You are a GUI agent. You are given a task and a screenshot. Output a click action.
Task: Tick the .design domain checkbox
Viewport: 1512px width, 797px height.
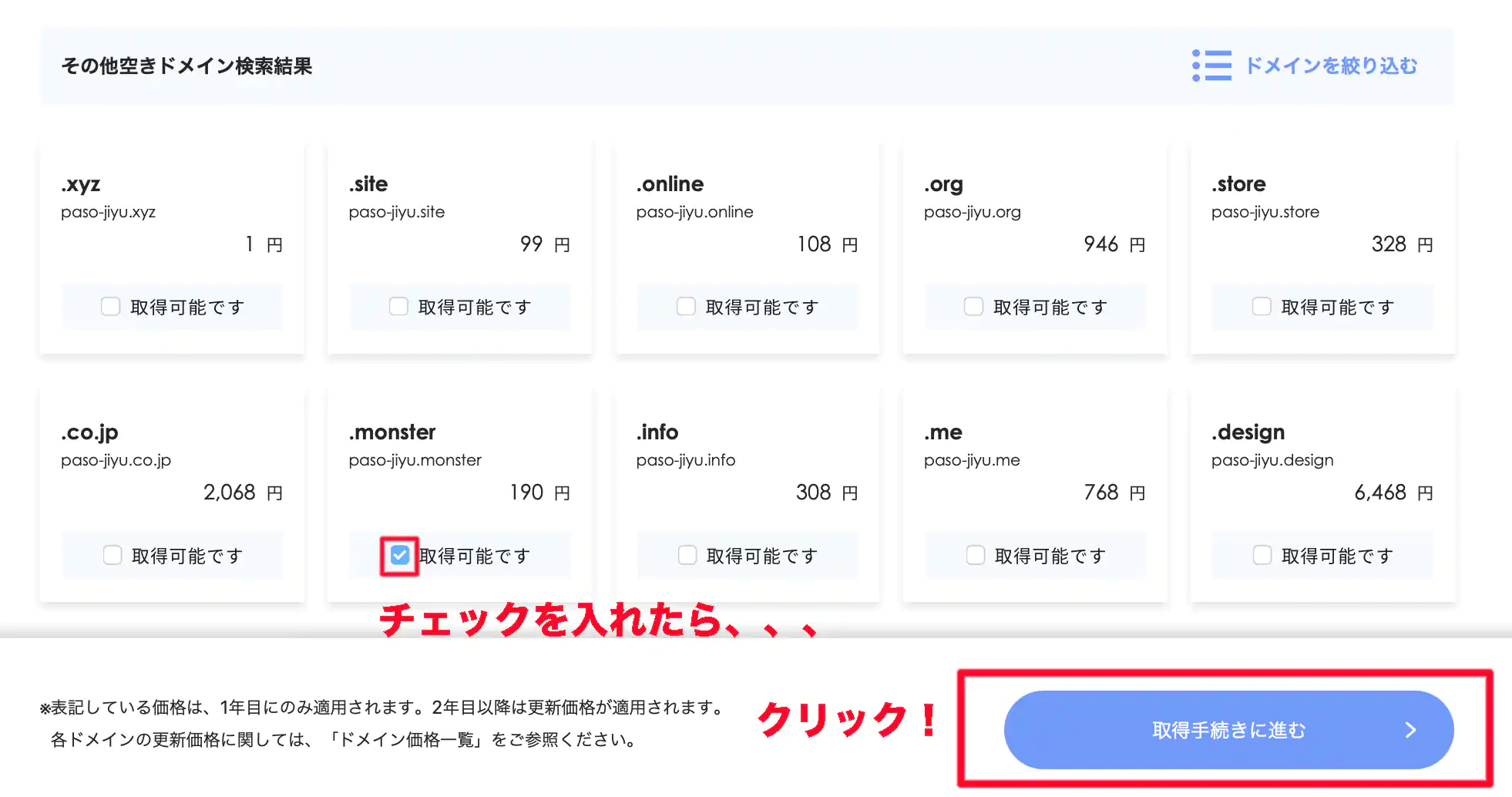click(x=1262, y=555)
